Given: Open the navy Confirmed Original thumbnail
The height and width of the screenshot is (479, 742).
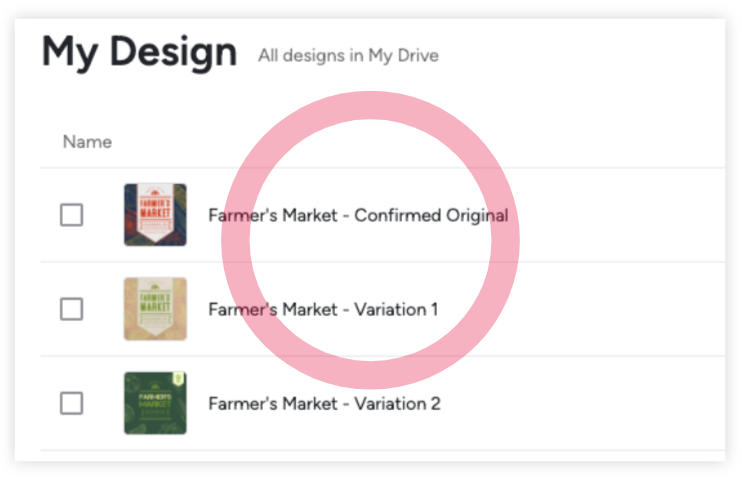Looking at the screenshot, I should point(155,215).
